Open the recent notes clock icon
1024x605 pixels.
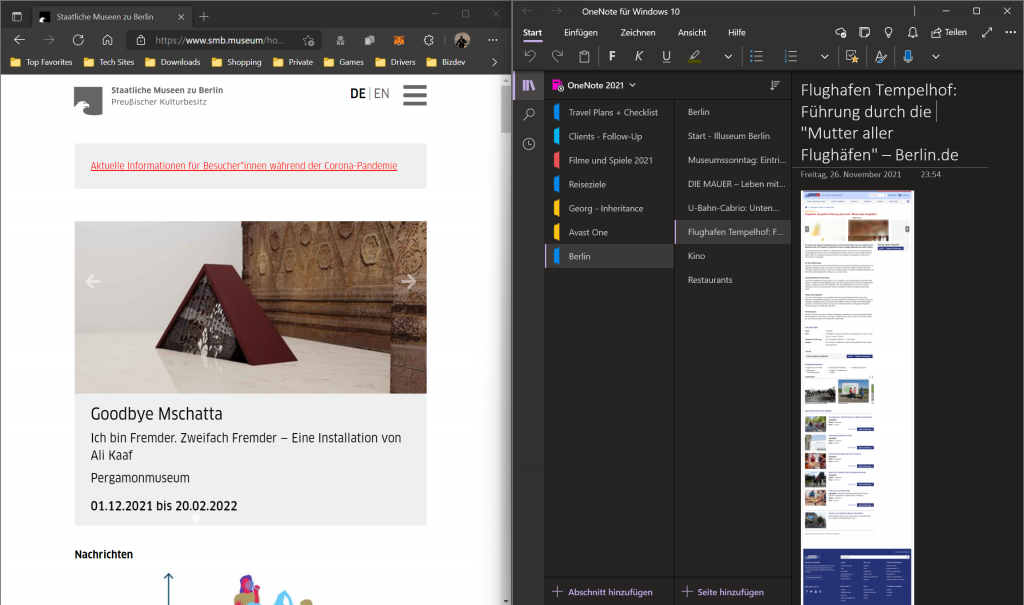(x=529, y=144)
